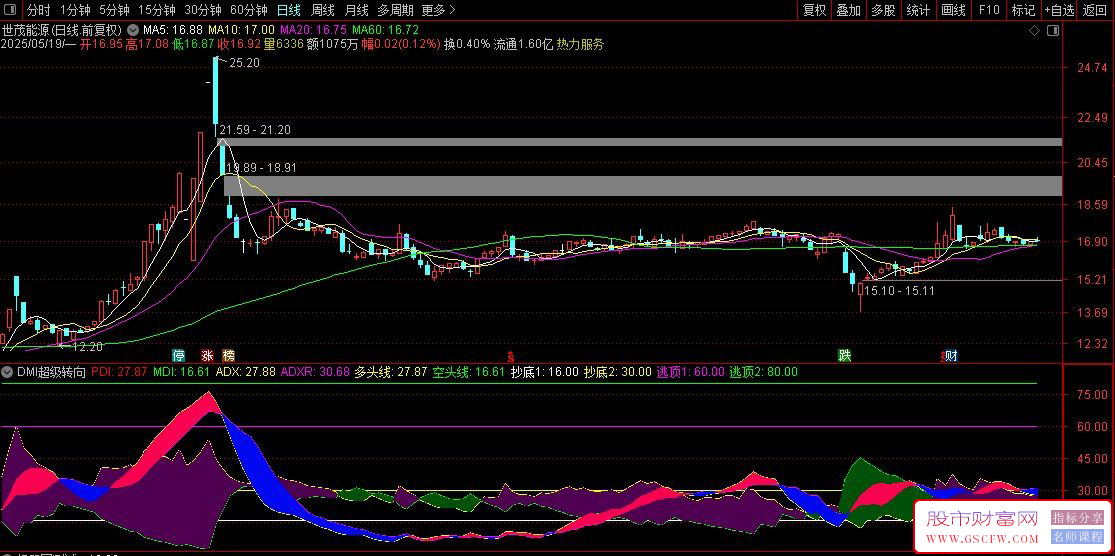Click the PDI: 27.87 indicator value

(x=119, y=371)
